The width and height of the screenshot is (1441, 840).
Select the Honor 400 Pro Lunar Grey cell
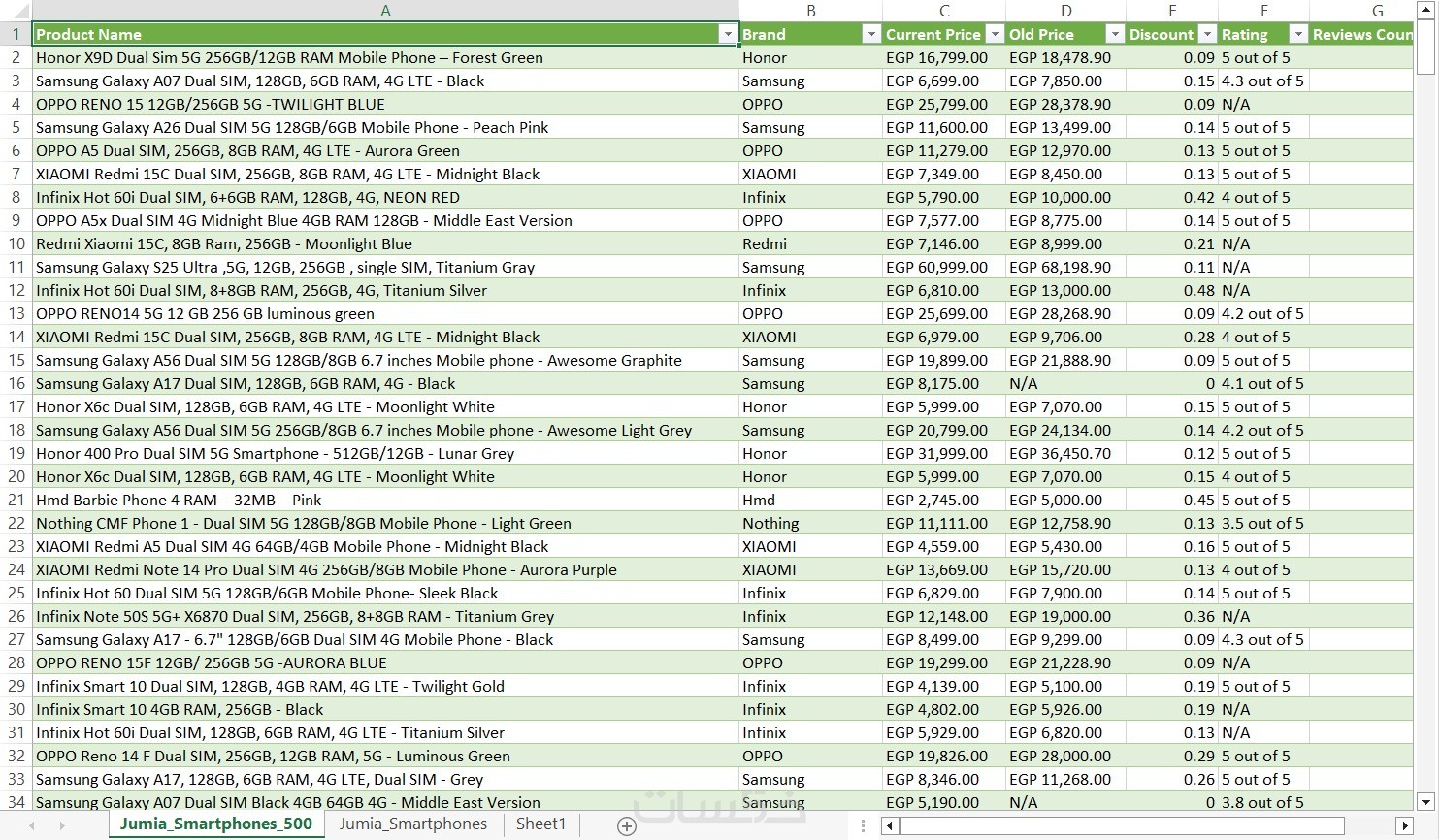coord(385,453)
